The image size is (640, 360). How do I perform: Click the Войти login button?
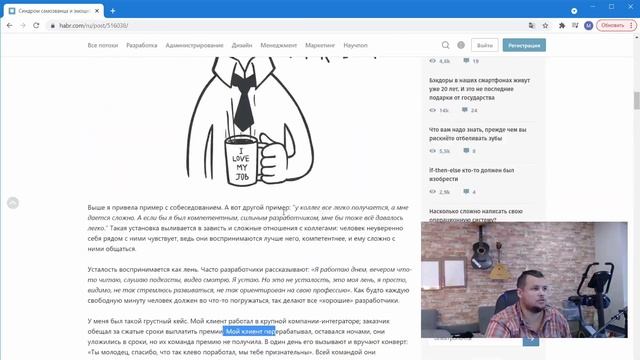484,45
